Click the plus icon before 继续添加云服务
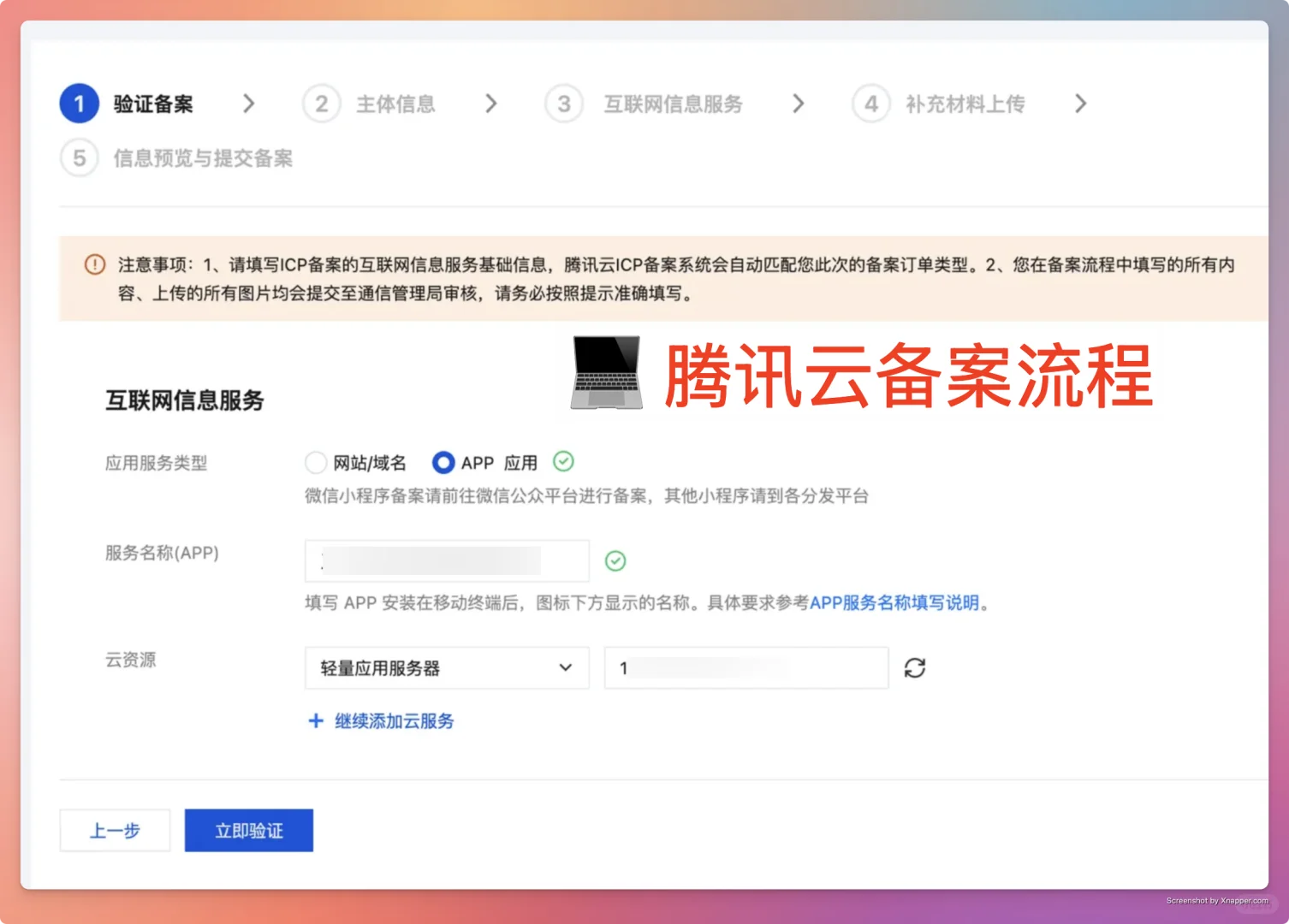Screen dimensions: 1289x924 316,721
